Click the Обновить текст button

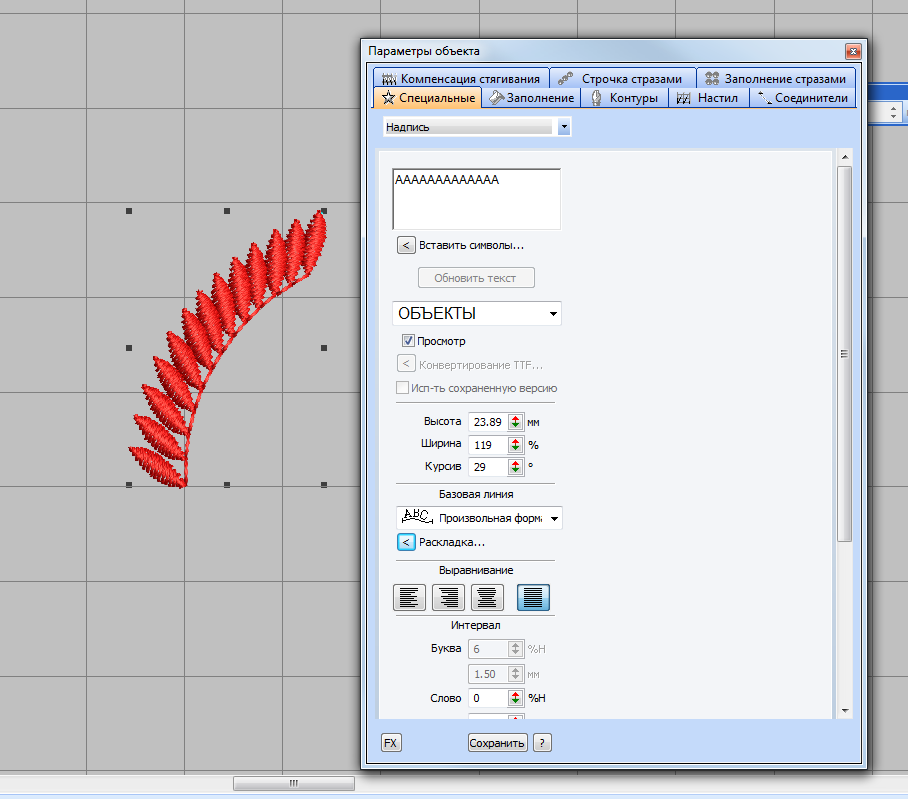[x=476, y=278]
